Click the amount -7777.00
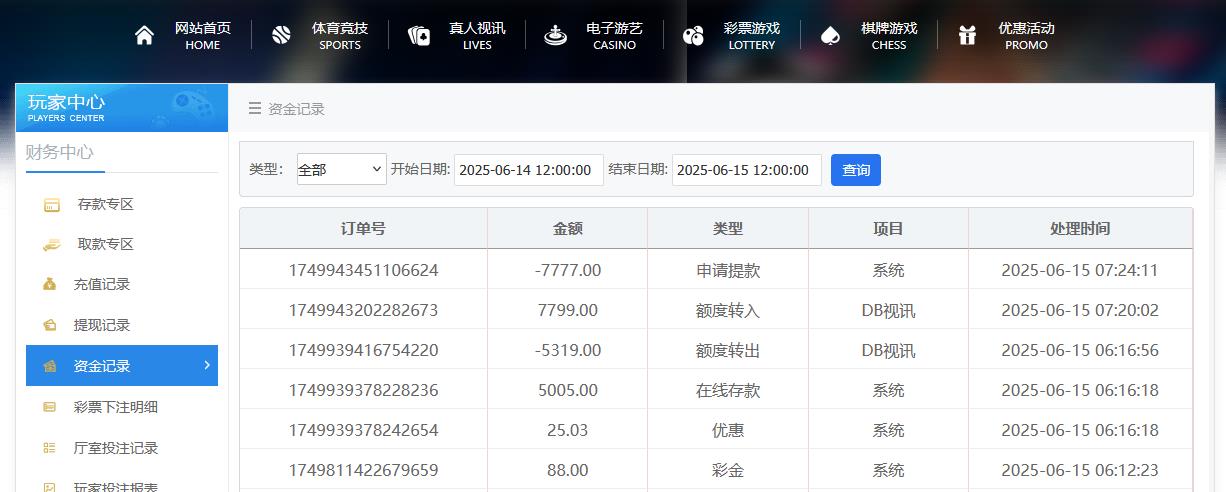 (x=568, y=270)
